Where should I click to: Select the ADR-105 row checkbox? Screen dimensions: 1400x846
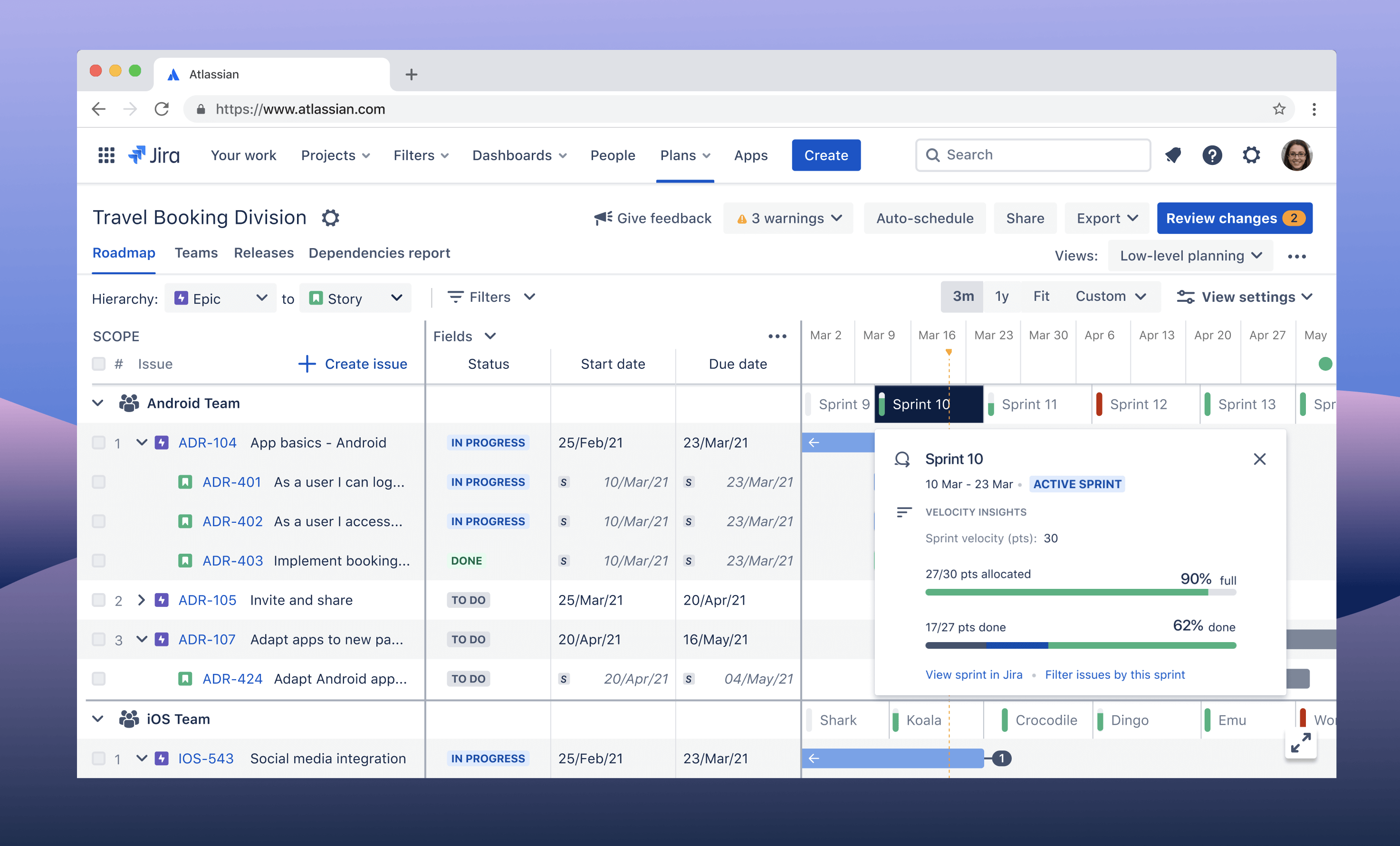[x=99, y=600]
